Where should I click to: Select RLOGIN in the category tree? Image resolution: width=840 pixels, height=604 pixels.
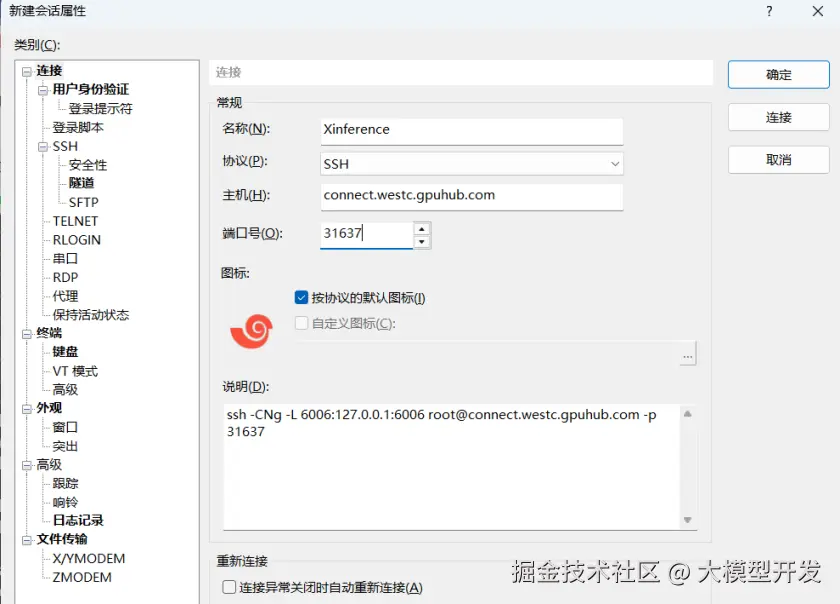pyautogui.click(x=77, y=240)
